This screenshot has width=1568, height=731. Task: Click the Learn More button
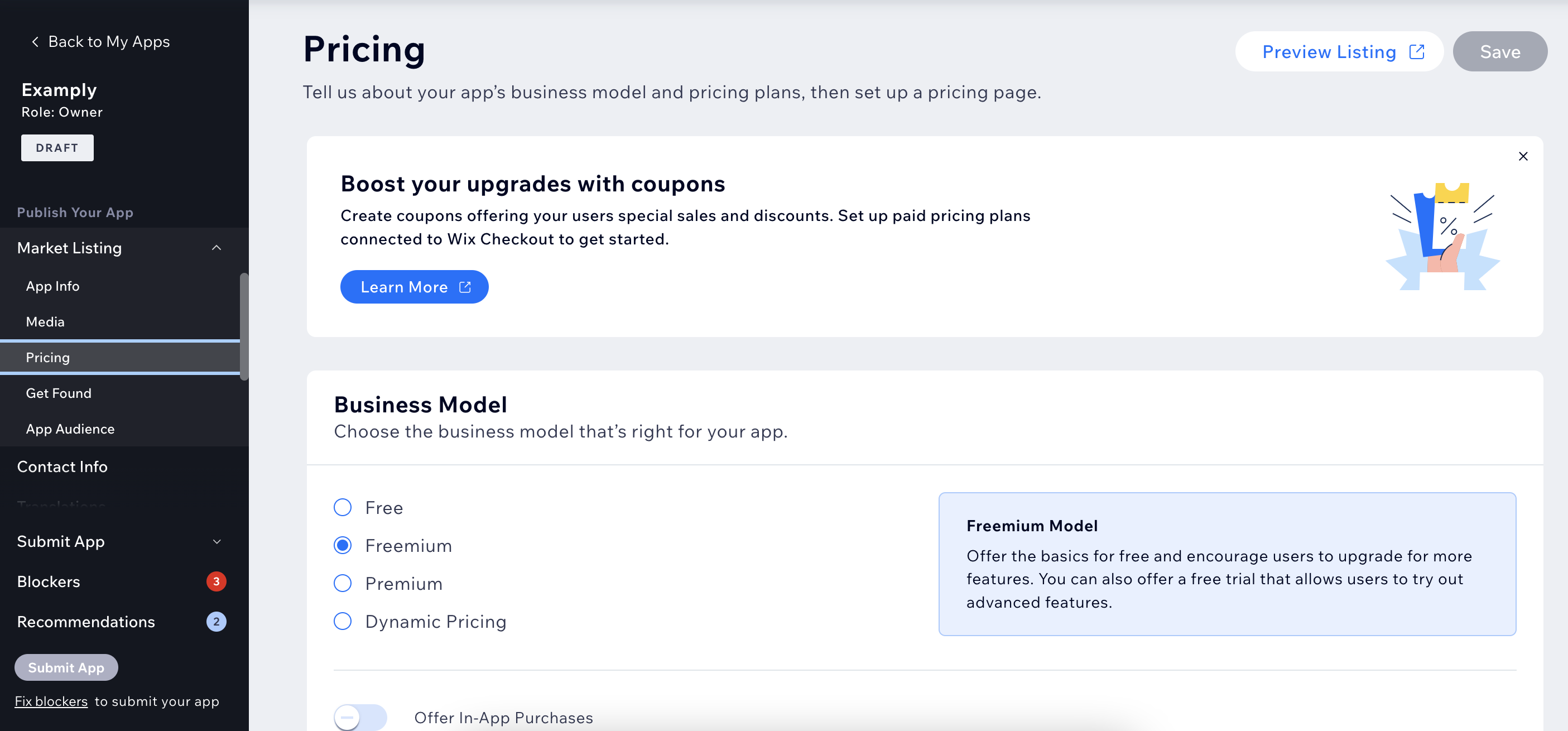click(x=413, y=286)
